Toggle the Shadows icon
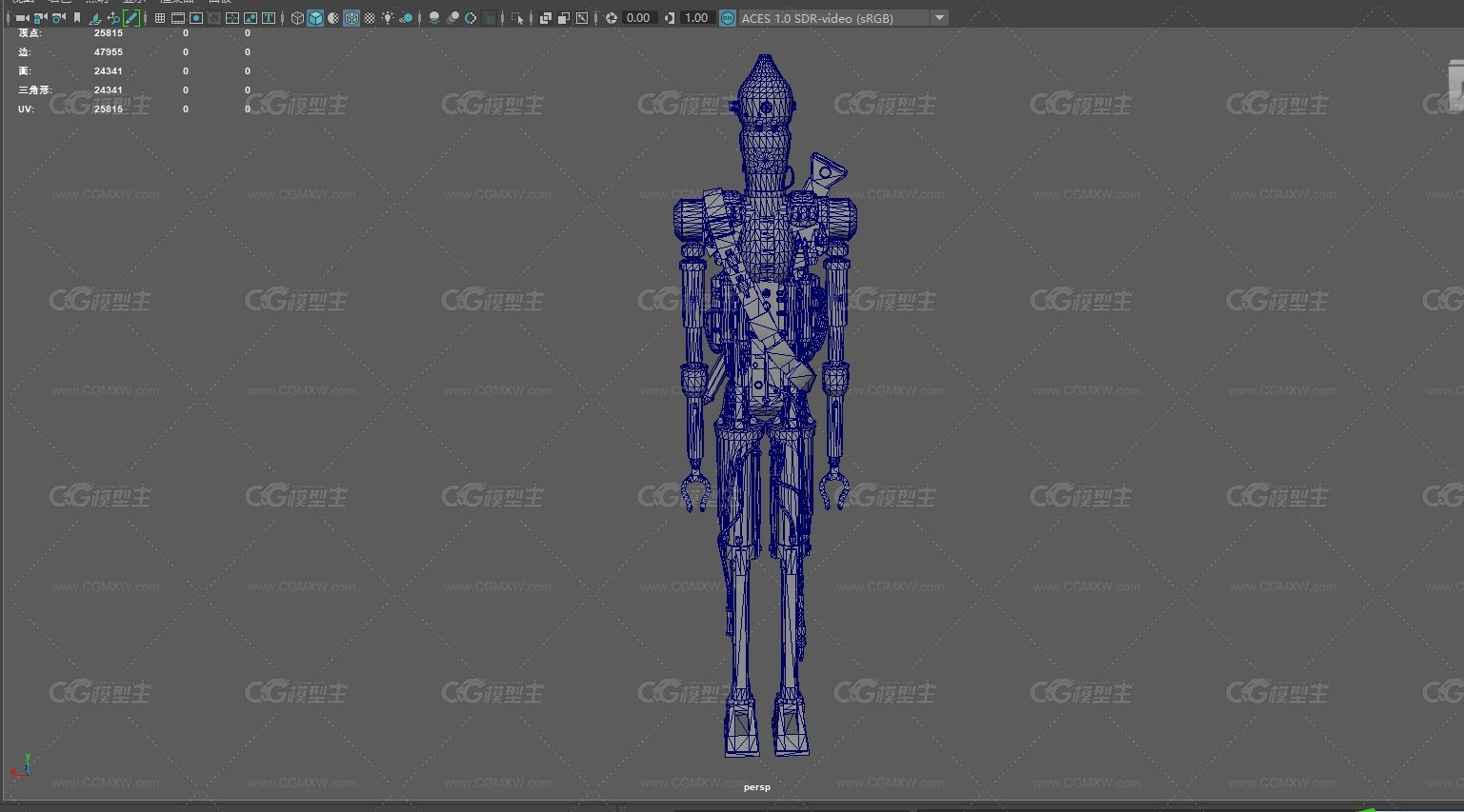The image size is (1464, 812). pyautogui.click(x=406, y=18)
